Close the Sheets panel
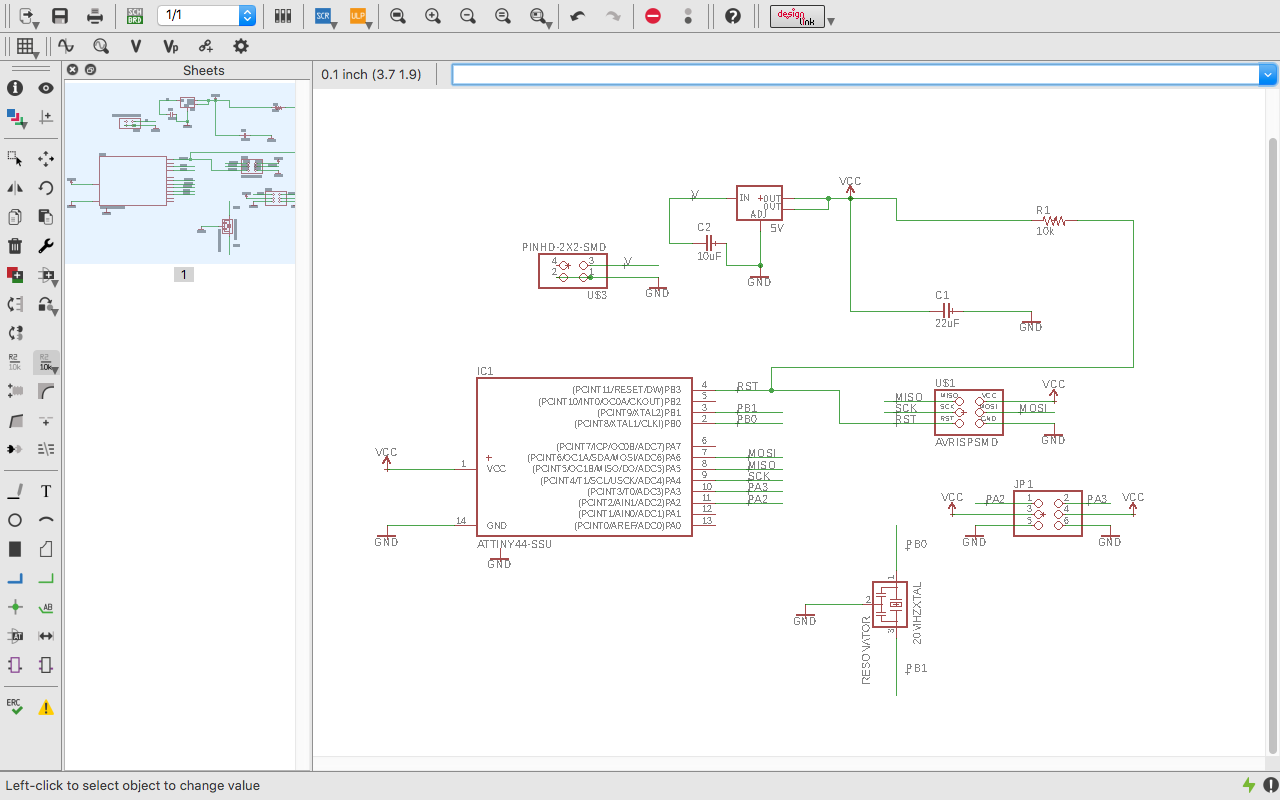1280x800 pixels. point(73,70)
